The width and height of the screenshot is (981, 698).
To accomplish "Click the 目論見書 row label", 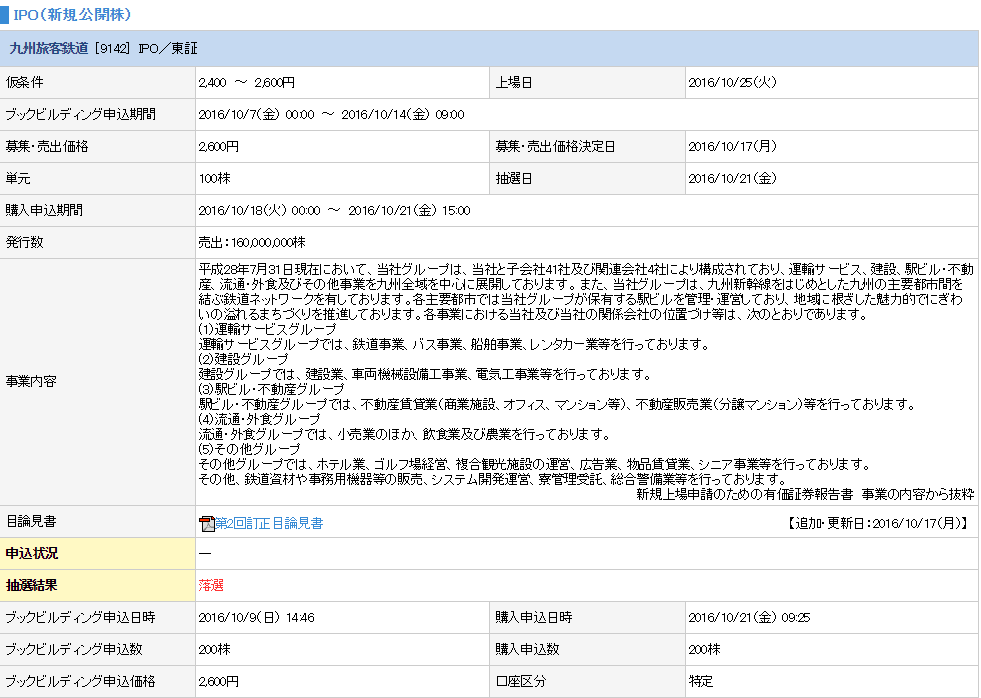I will tap(31, 522).
